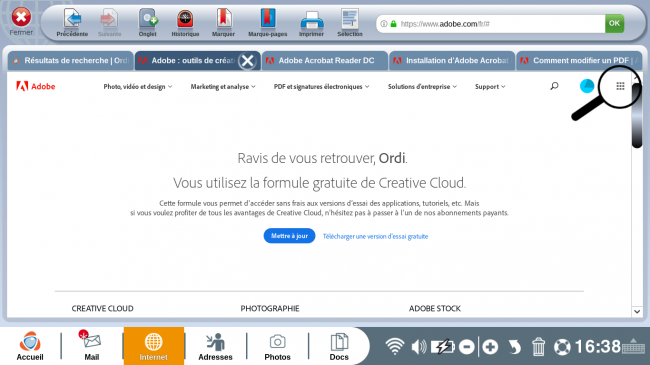This screenshot has width=650, height=365.
Task: Close the Adobe outils de création tab
Action: pyautogui.click(x=247, y=61)
